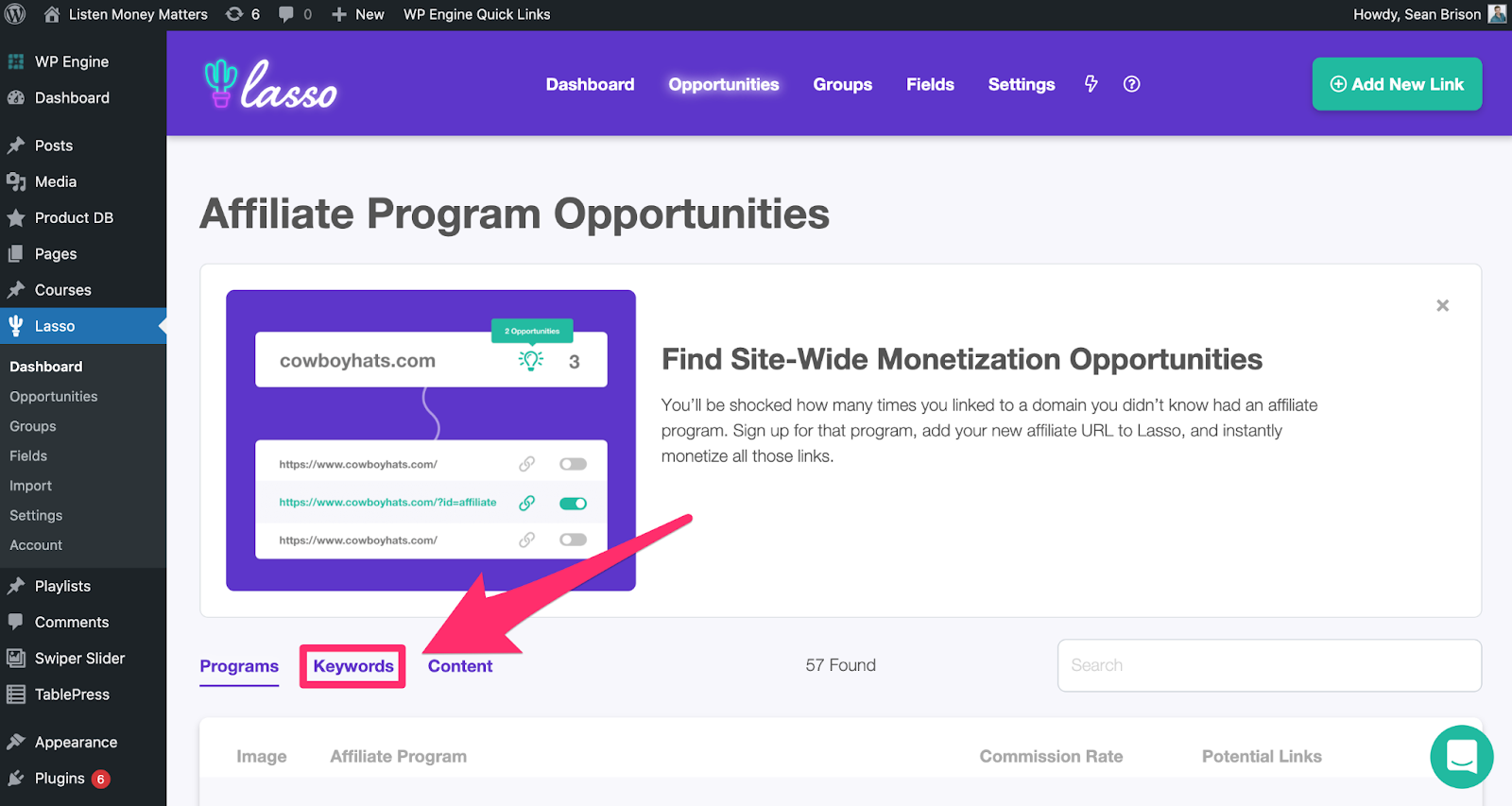Open WP Engine Quick Links menu
The height and width of the screenshot is (806, 1512).
(476, 14)
